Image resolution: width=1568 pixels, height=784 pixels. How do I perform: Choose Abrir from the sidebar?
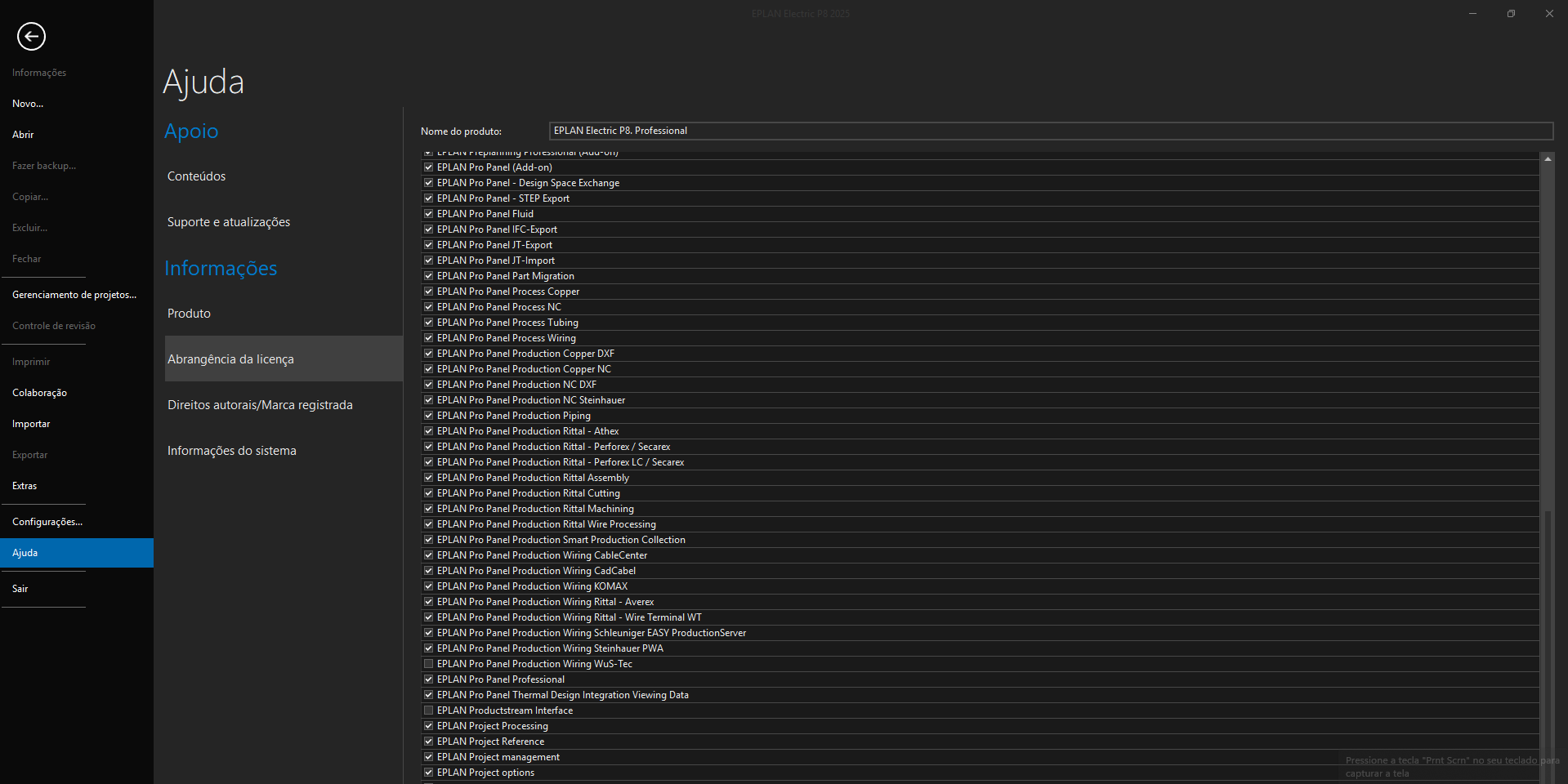(x=23, y=135)
